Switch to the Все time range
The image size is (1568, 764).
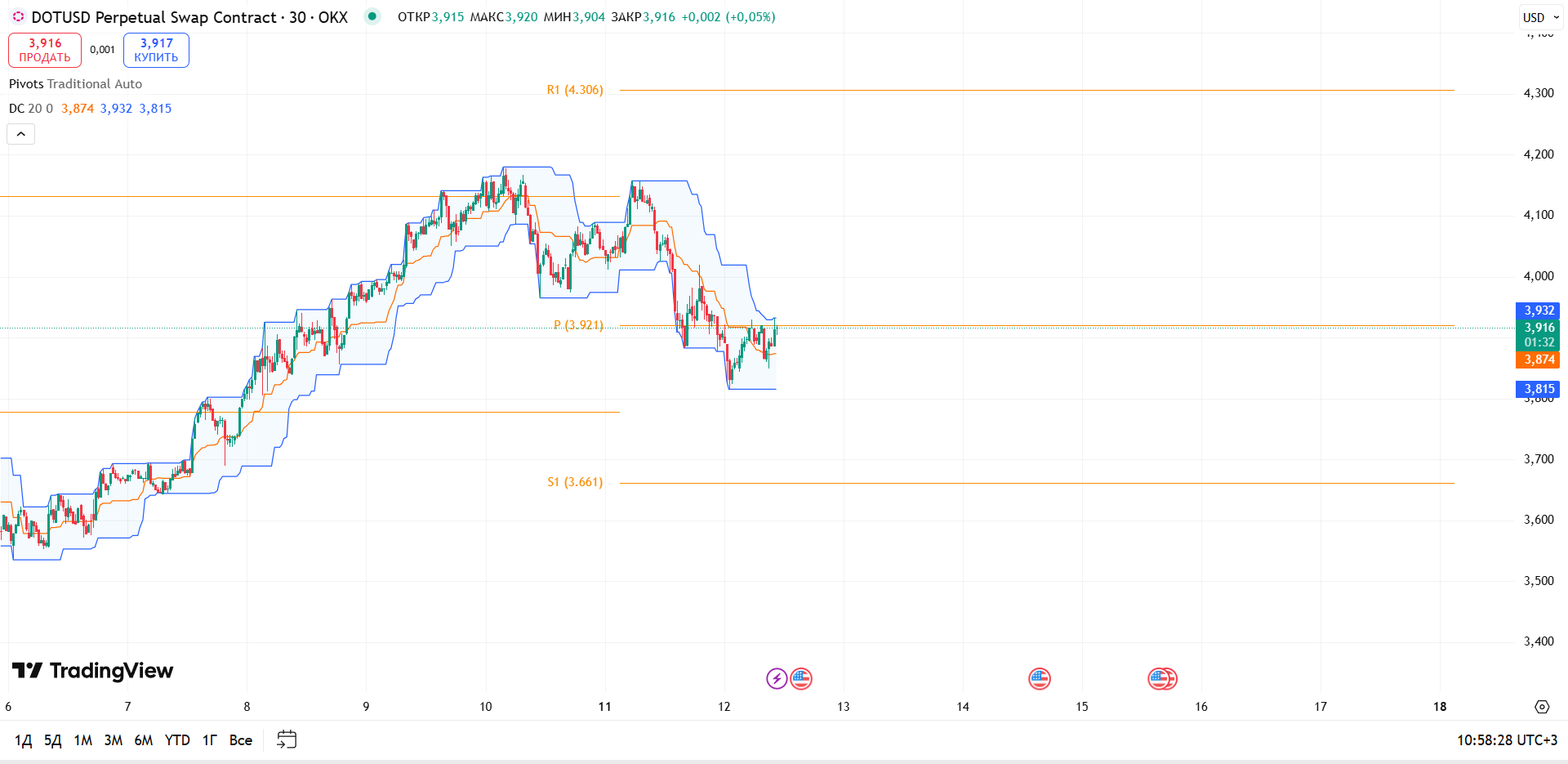pos(241,740)
